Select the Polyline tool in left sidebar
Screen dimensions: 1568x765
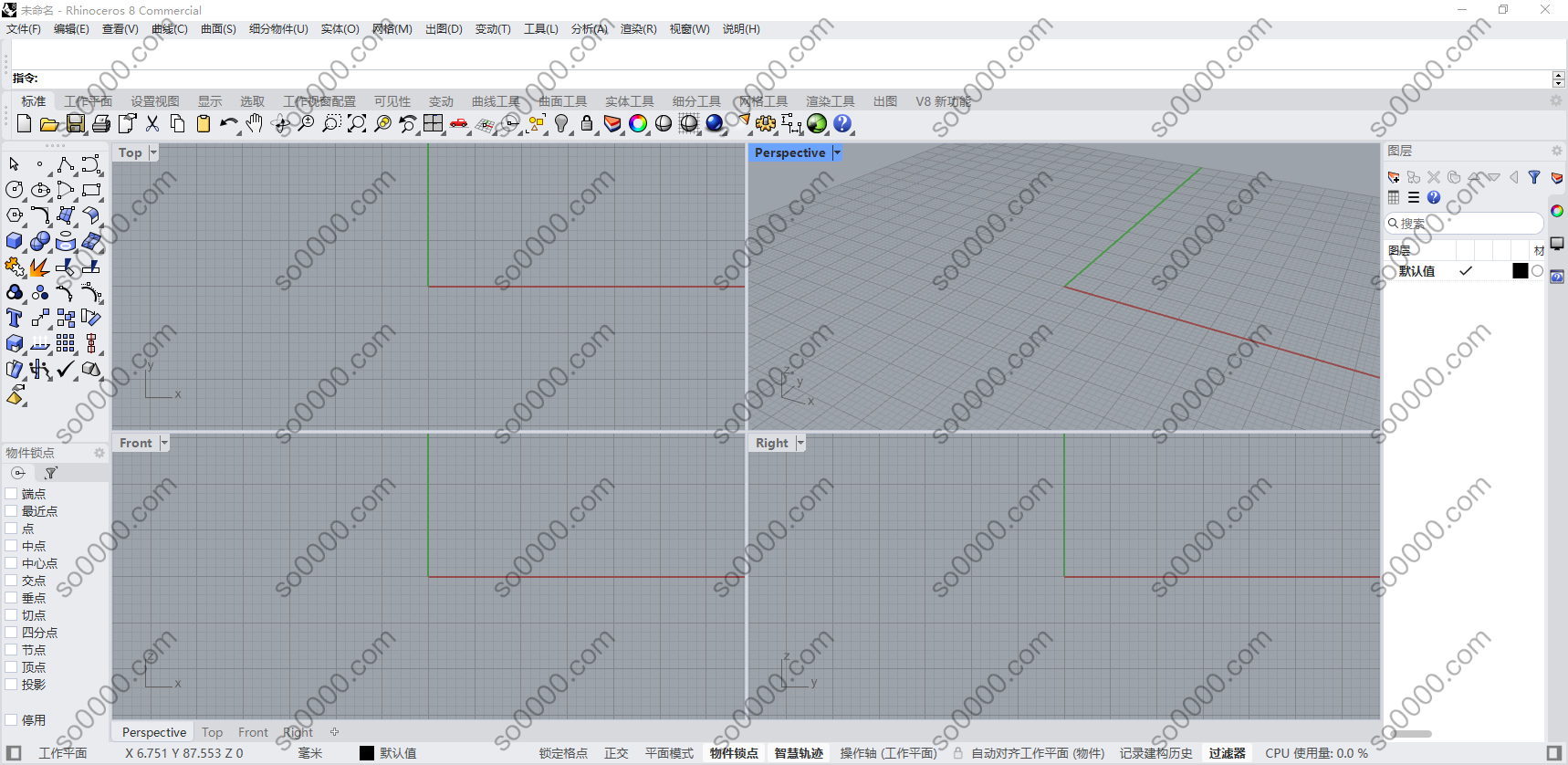tap(66, 164)
